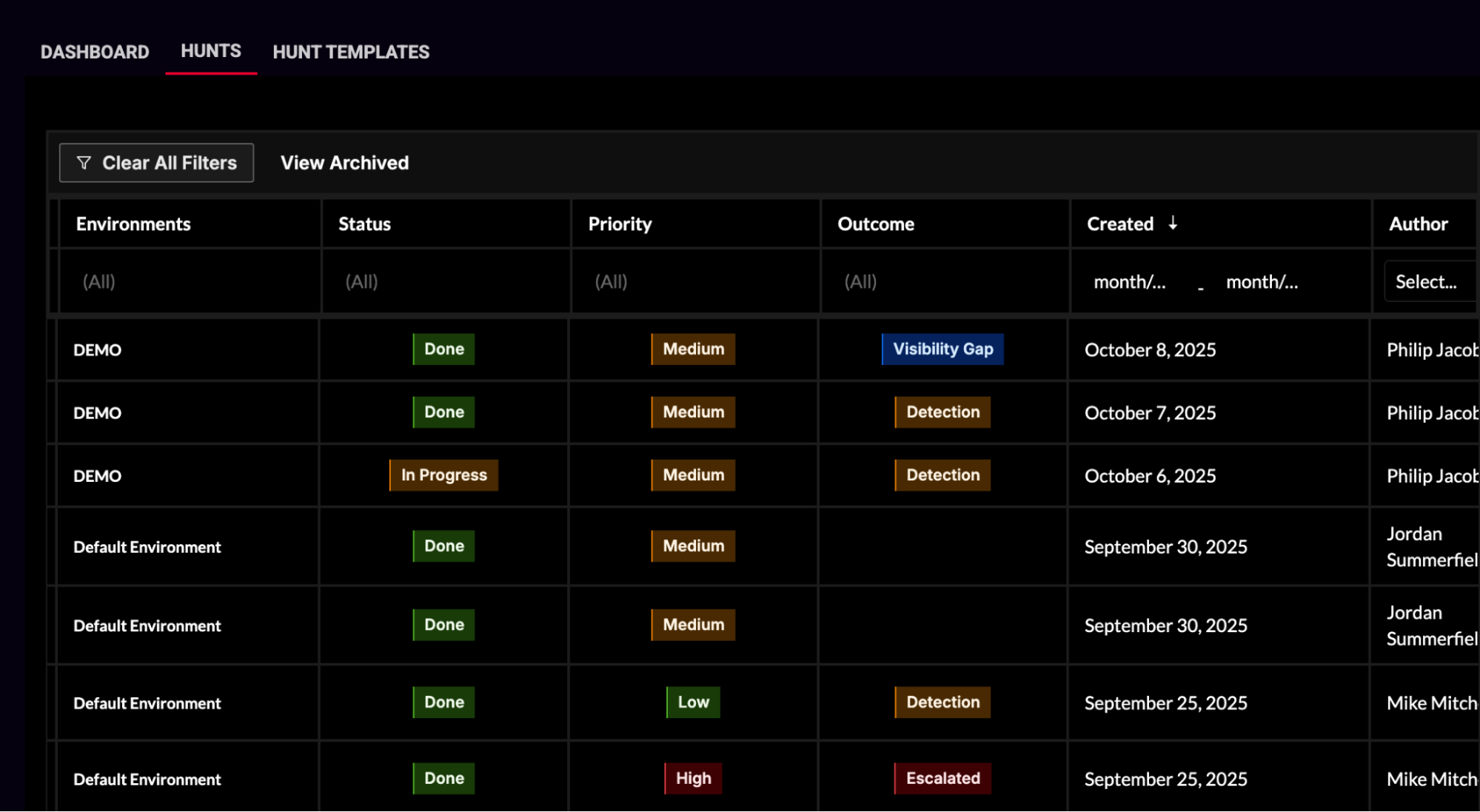Open the HUNT TEMPLATES tab
Image resolution: width=1480 pixels, height=812 pixels.
pos(351,52)
